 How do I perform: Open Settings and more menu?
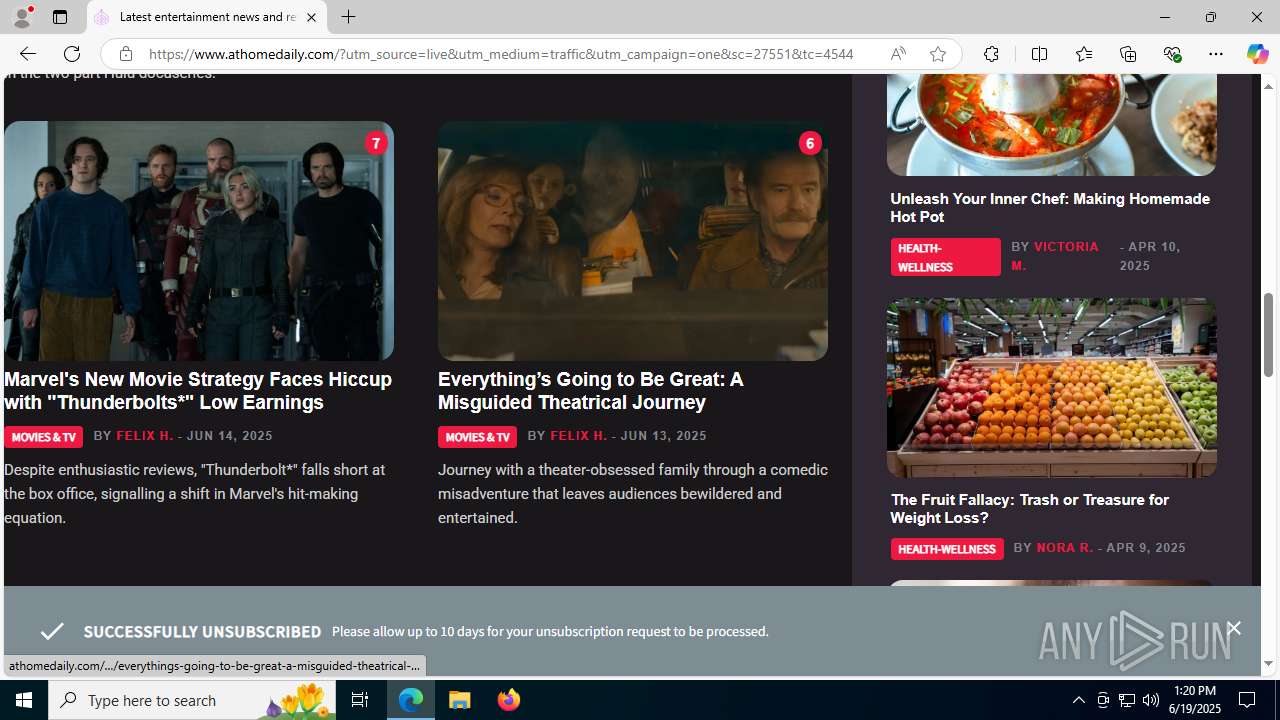pyautogui.click(x=1216, y=54)
